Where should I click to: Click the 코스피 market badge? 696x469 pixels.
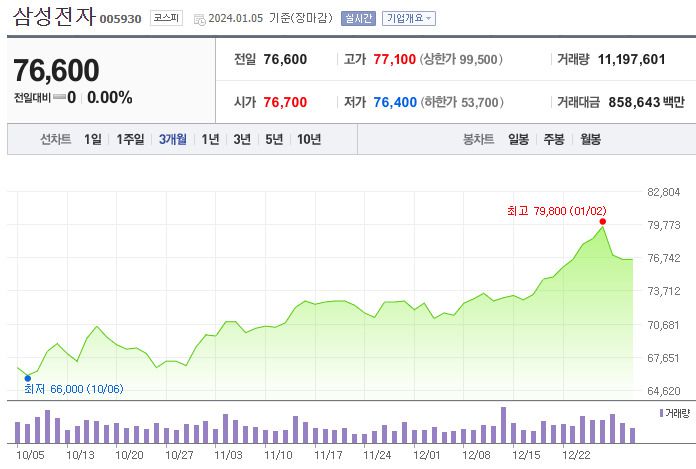tap(165, 17)
